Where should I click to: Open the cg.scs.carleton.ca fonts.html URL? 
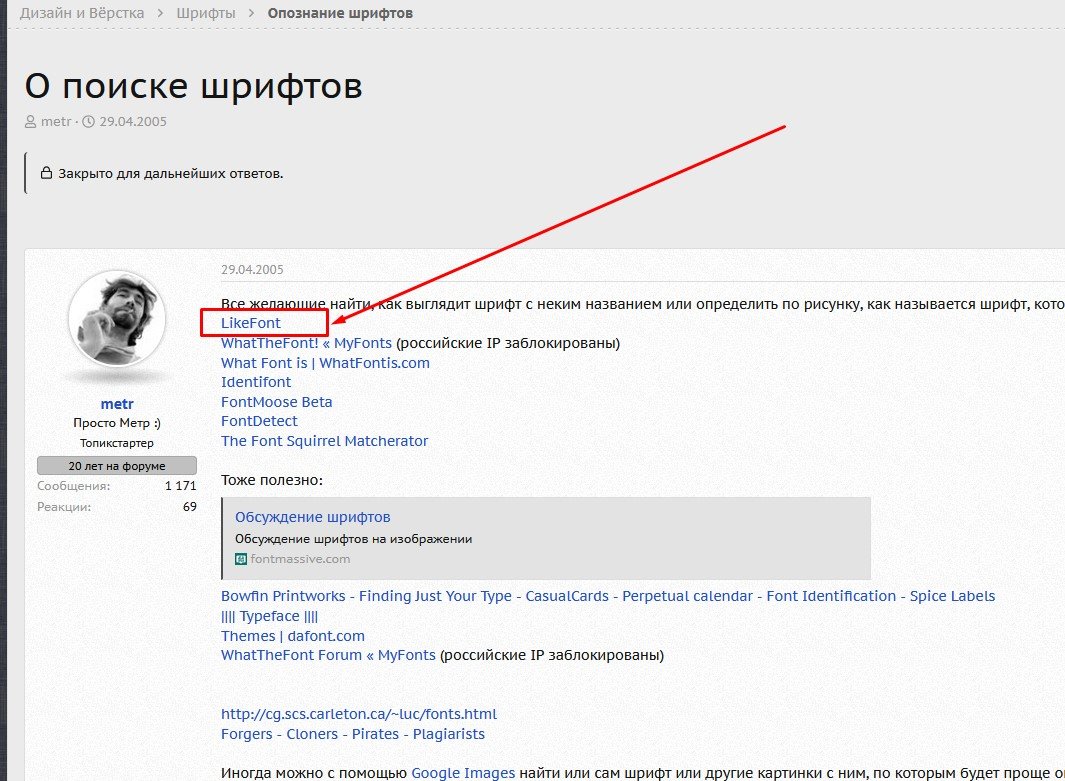359,714
